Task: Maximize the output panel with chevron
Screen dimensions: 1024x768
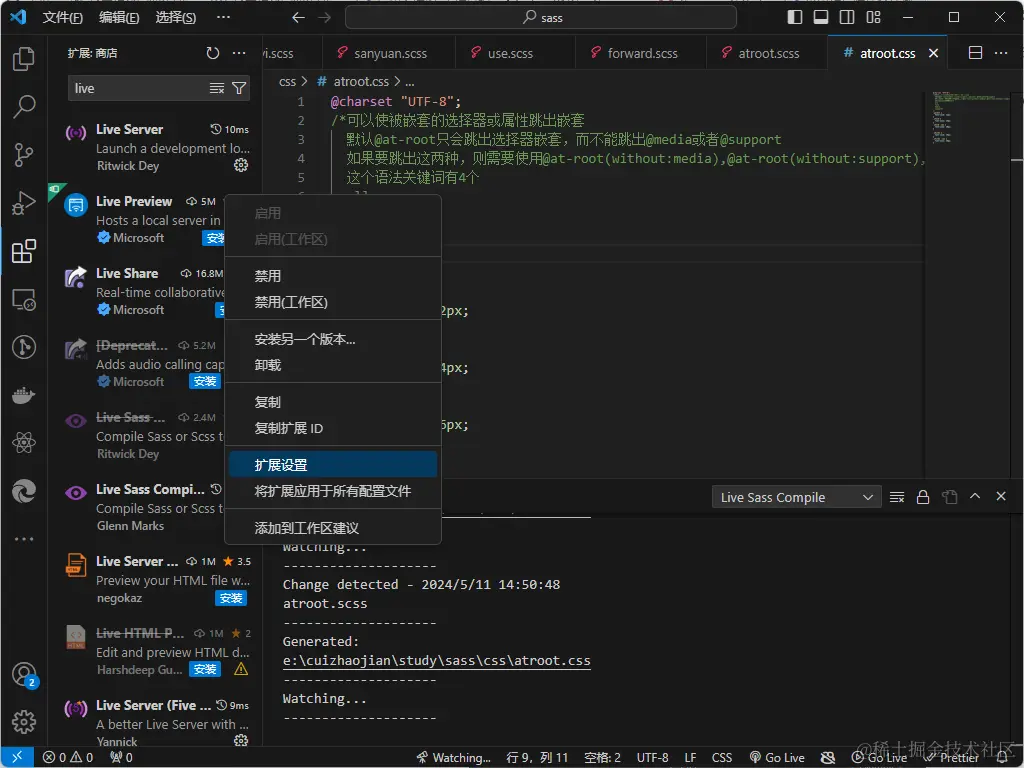Action: [974, 497]
